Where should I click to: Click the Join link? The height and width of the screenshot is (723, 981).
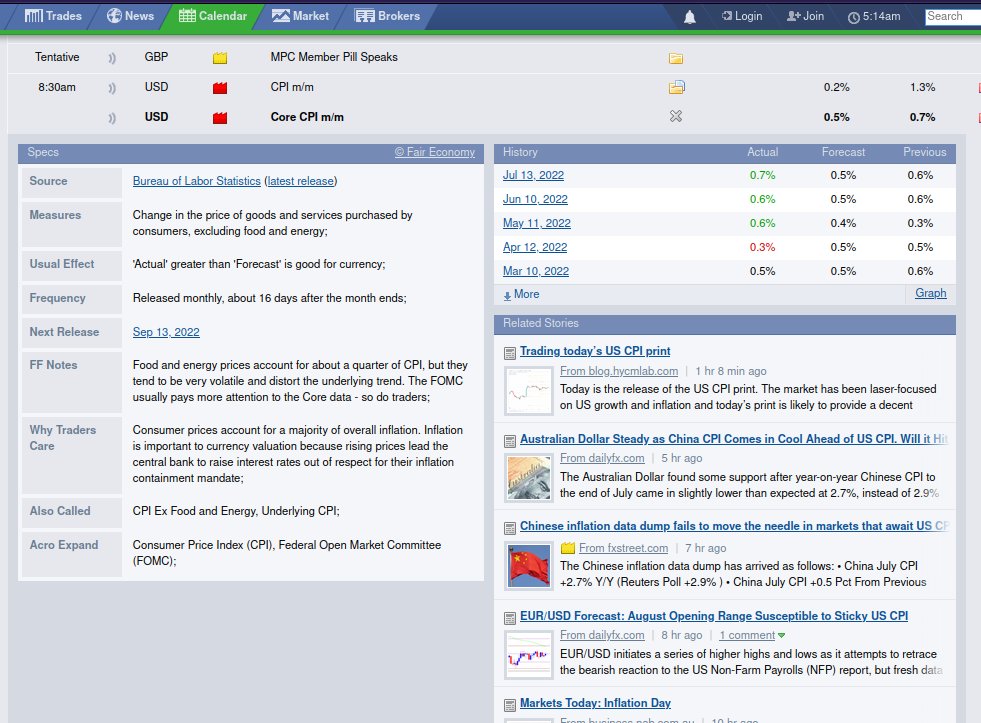(805, 16)
